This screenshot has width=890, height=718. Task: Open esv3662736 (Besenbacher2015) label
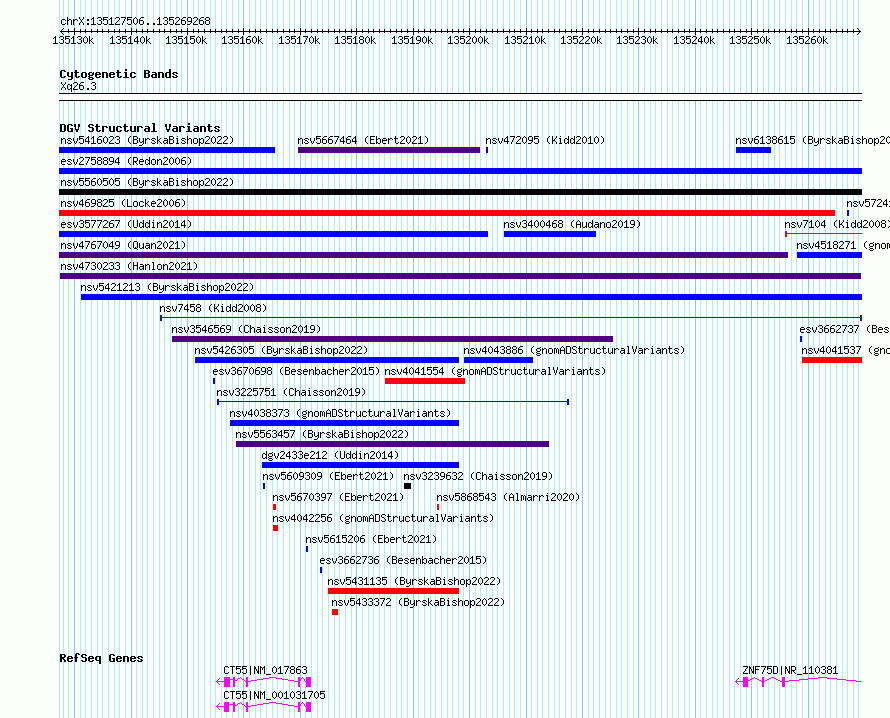point(403,560)
